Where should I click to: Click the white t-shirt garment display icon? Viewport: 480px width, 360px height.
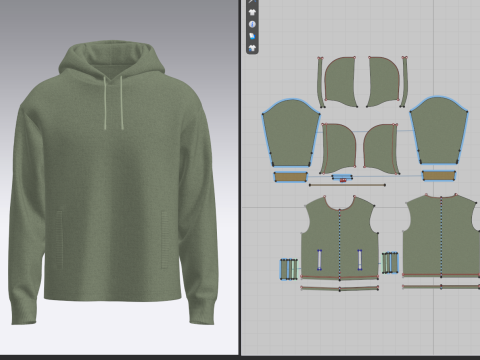click(252, 13)
